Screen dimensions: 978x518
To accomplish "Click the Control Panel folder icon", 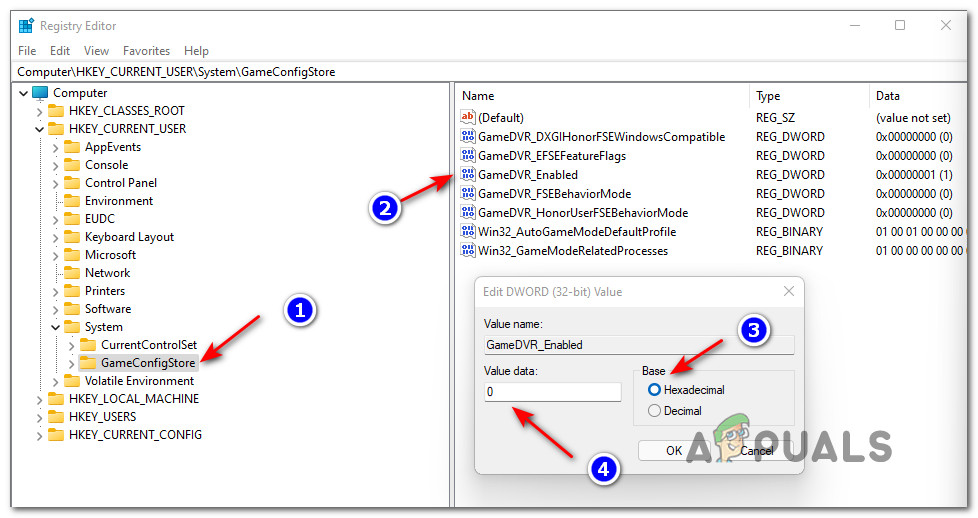I will click(x=72, y=183).
